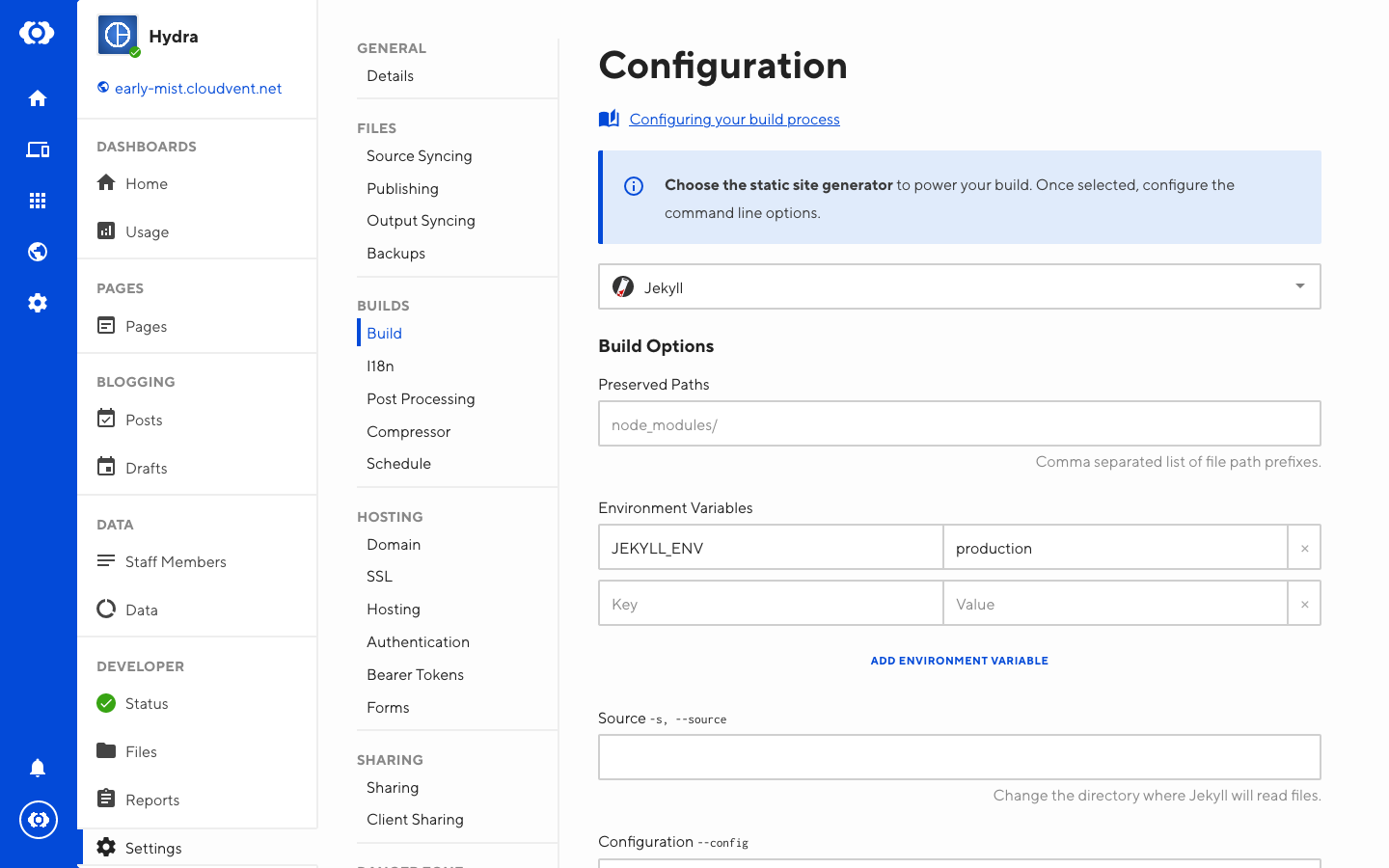The height and width of the screenshot is (868, 1389).
Task: Open the Data item in sidebar
Action: pos(127,610)
